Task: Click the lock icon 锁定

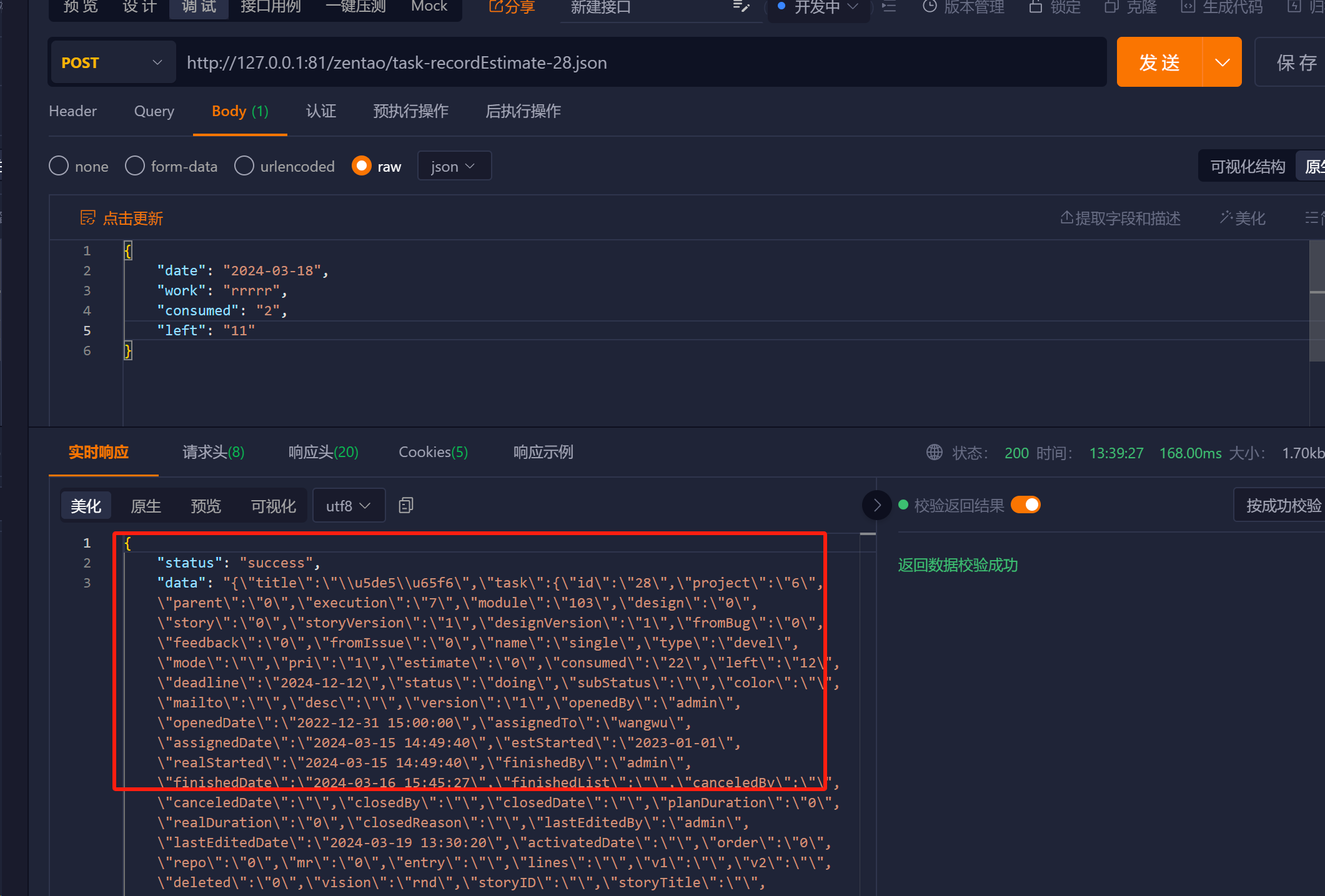Action: pyautogui.click(x=1035, y=7)
